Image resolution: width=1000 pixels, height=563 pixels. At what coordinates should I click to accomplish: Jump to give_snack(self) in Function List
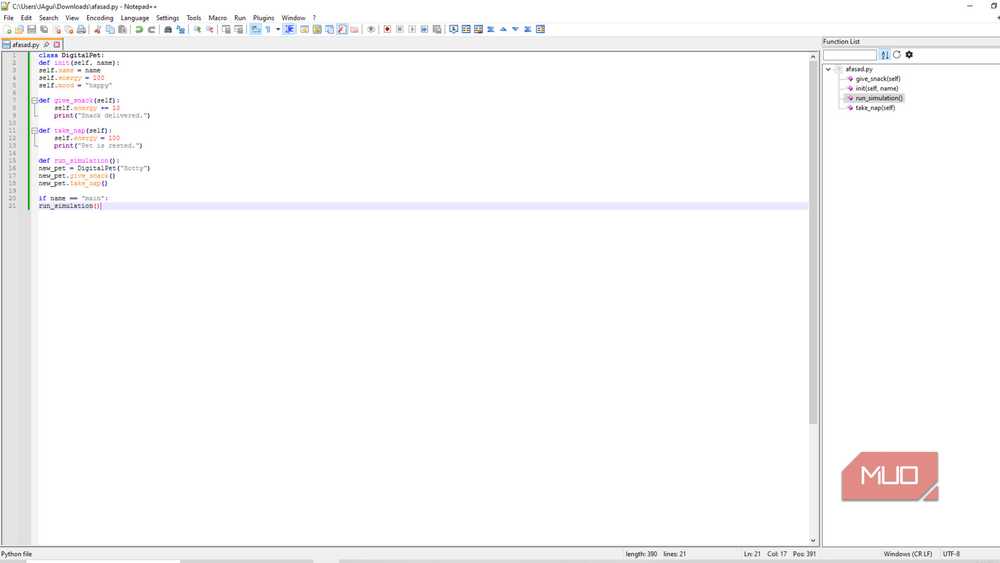click(x=878, y=79)
